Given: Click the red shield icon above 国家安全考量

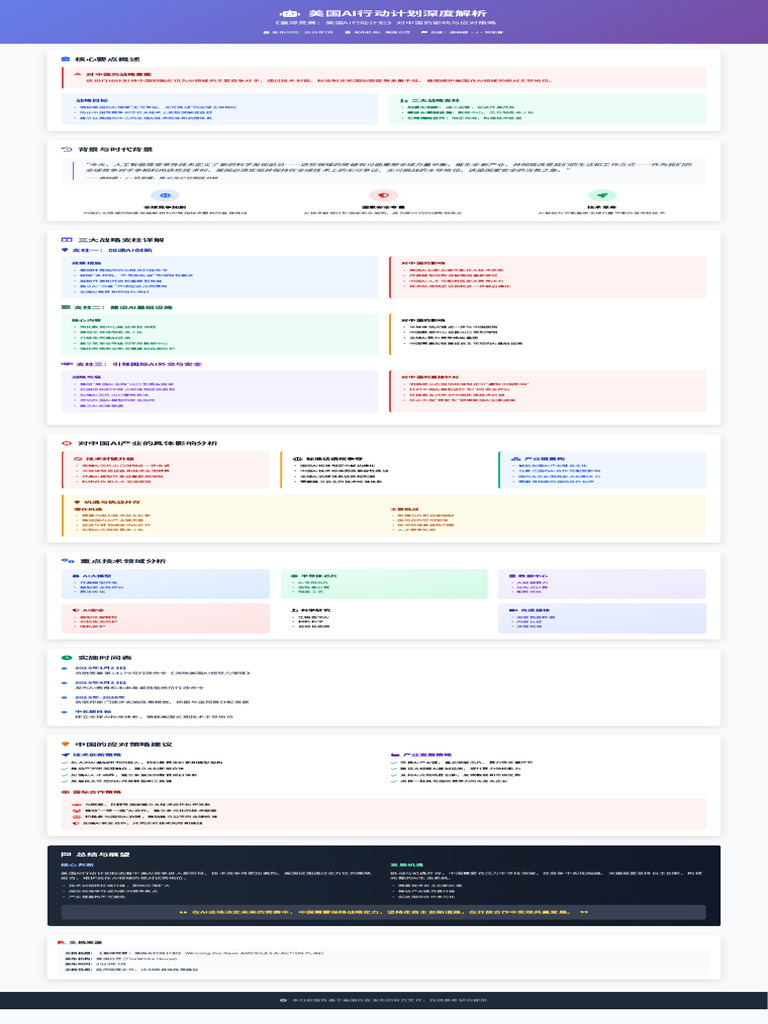Looking at the screenshot, I should 384,195.
